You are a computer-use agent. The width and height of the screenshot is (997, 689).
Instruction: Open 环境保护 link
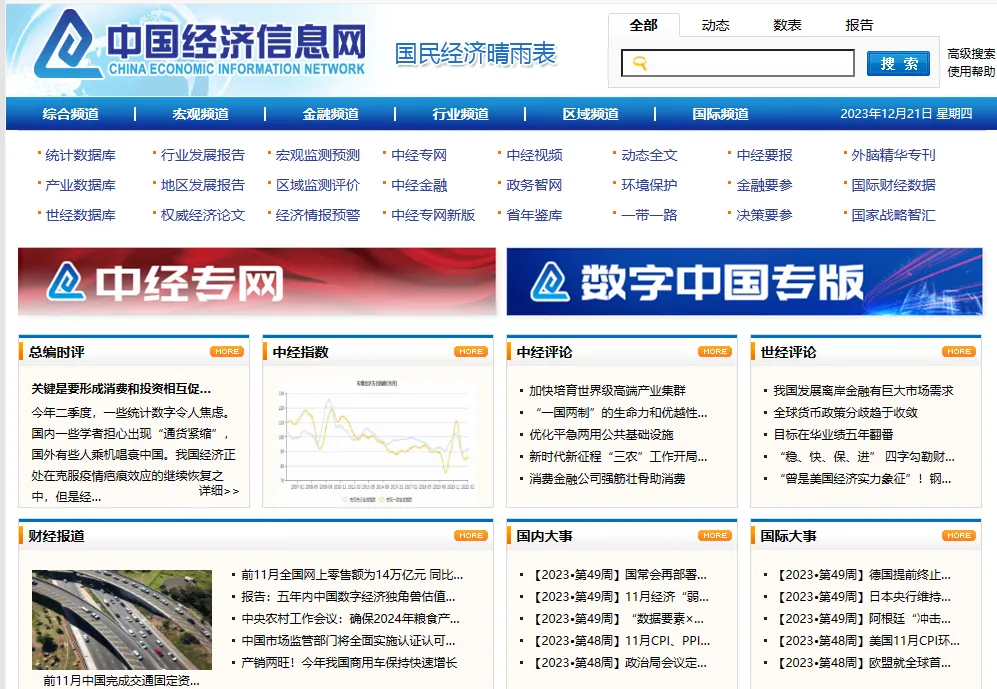coord(649,185)
